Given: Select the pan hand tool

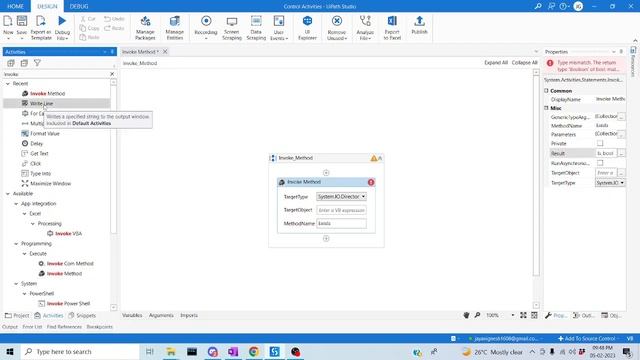Looking at the screenshot, I should point(466,315).
